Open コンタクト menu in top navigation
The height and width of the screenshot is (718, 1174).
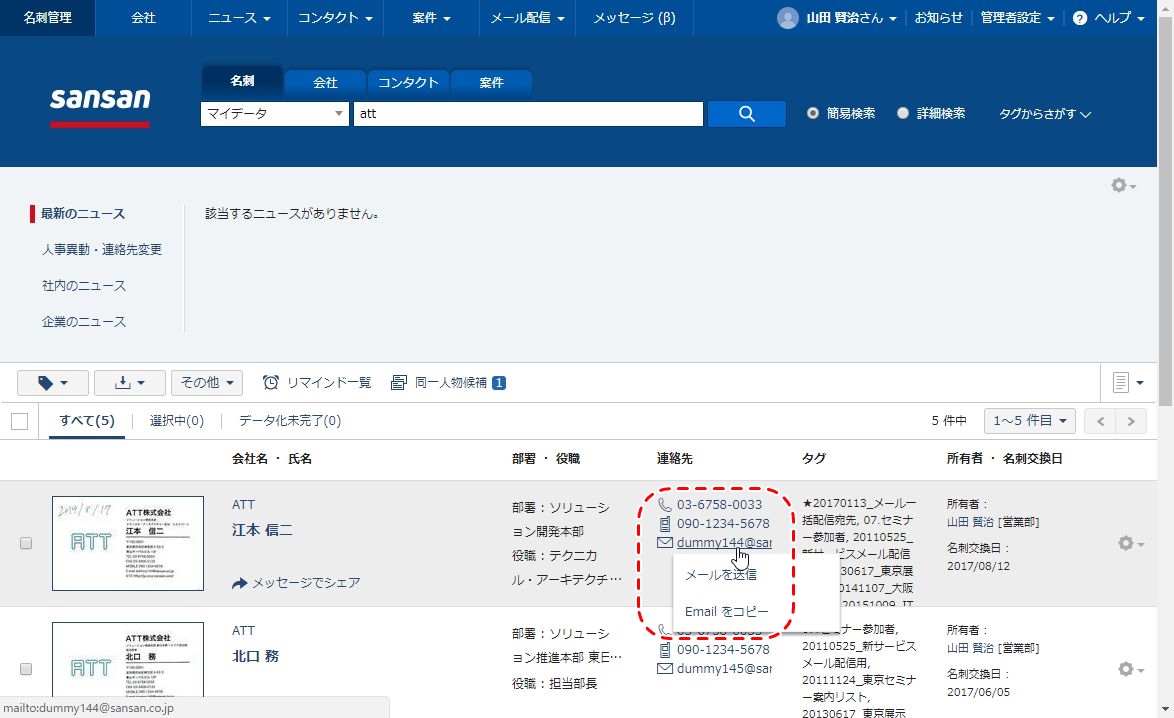[335, 18]
